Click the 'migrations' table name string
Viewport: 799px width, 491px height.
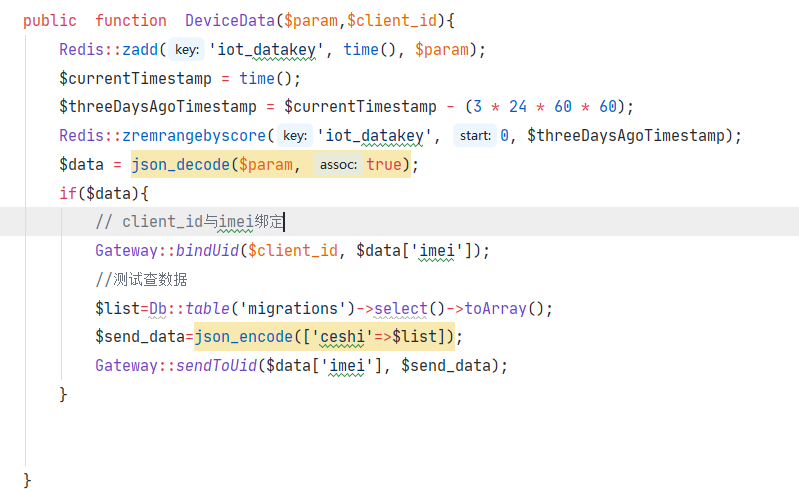(x=293, y=308)
